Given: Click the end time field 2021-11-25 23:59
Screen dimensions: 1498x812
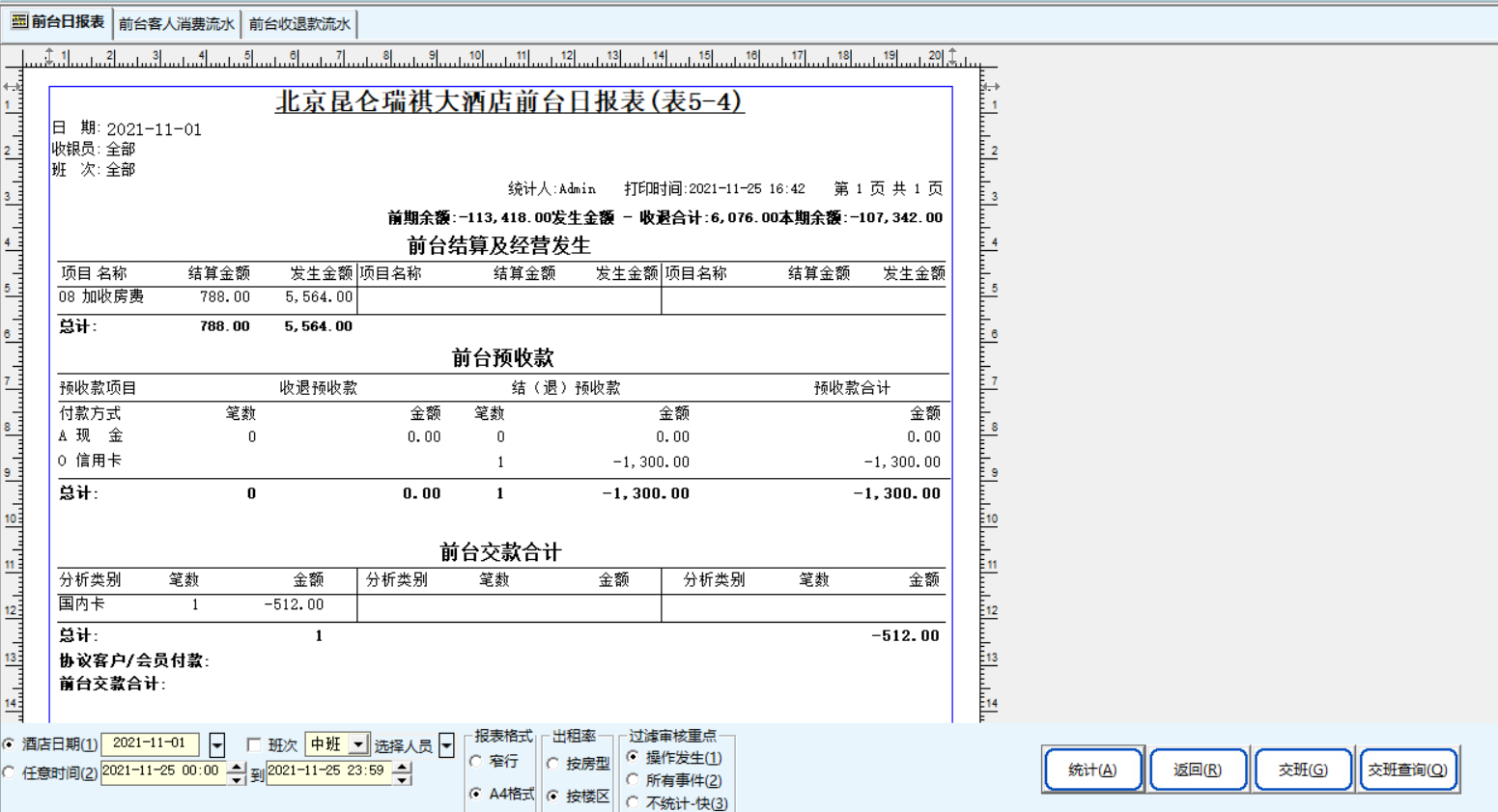Looking at the screenshot, I should (330, 771).
